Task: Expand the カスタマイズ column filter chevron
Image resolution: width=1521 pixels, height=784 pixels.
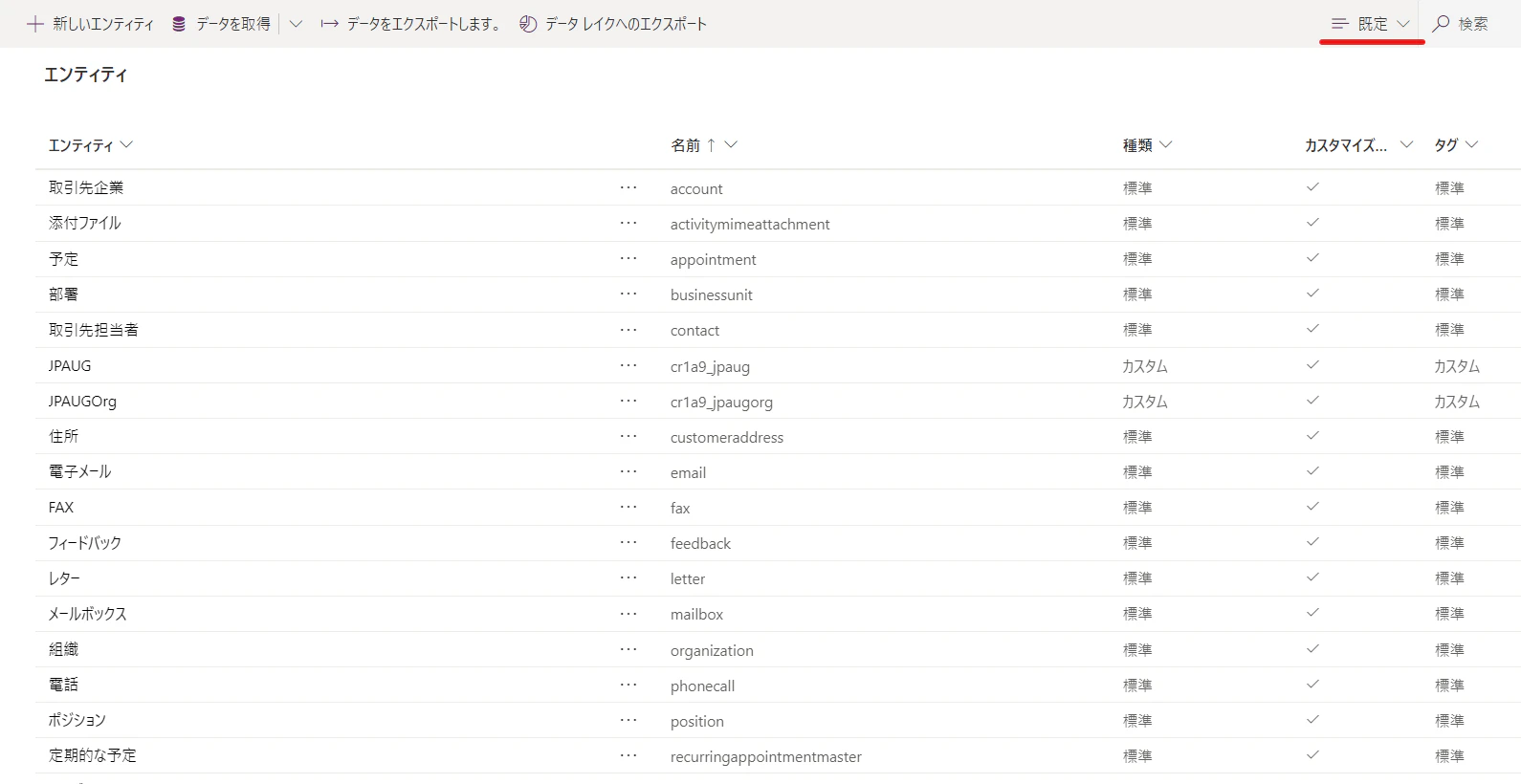Action: pos(1406,145)
